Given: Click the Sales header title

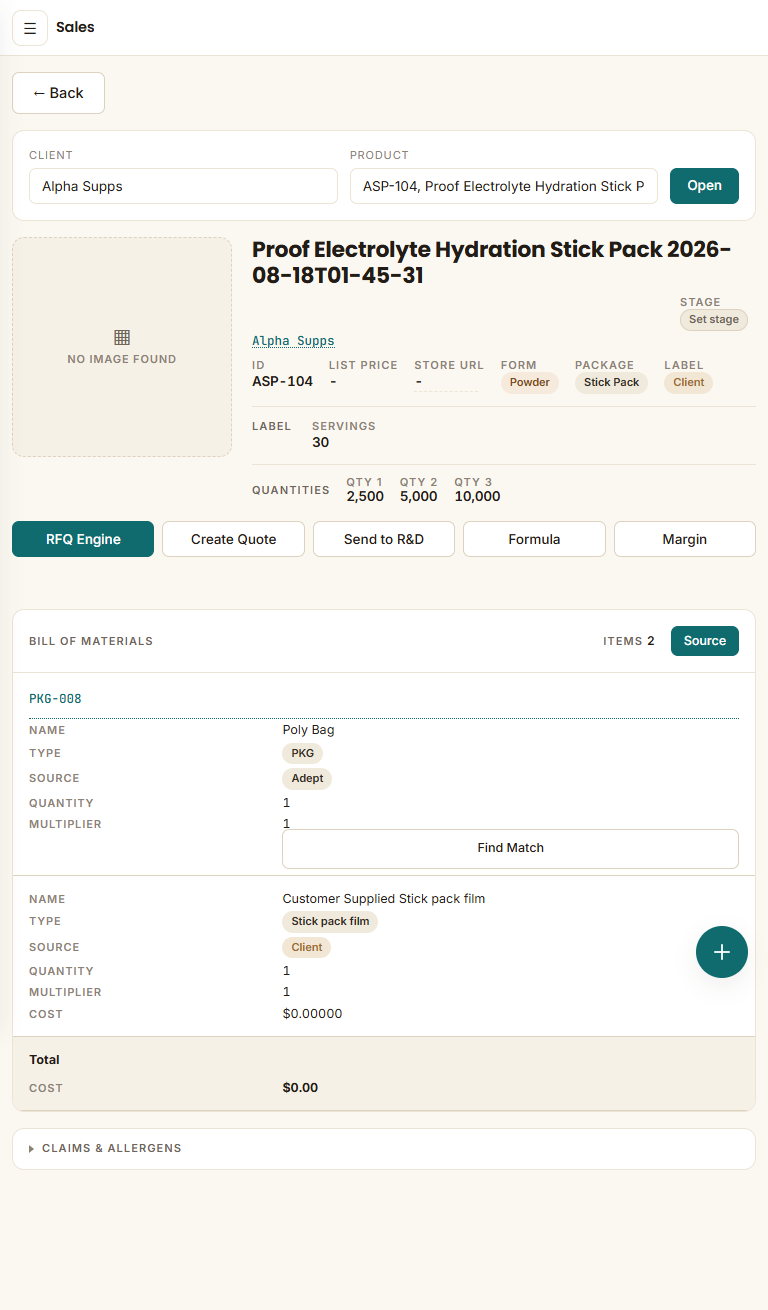Looking at the screenshot, I should (75, 28).
